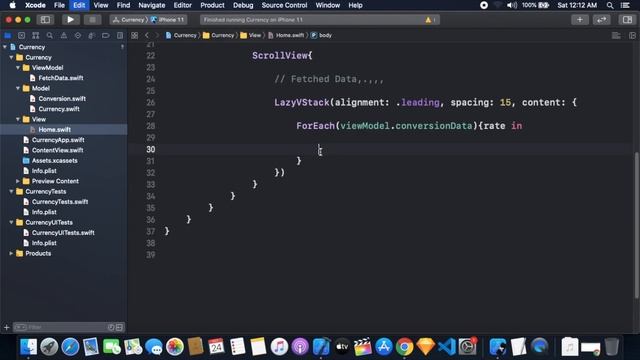Click line number 30 in gutter

coord(151,149)
